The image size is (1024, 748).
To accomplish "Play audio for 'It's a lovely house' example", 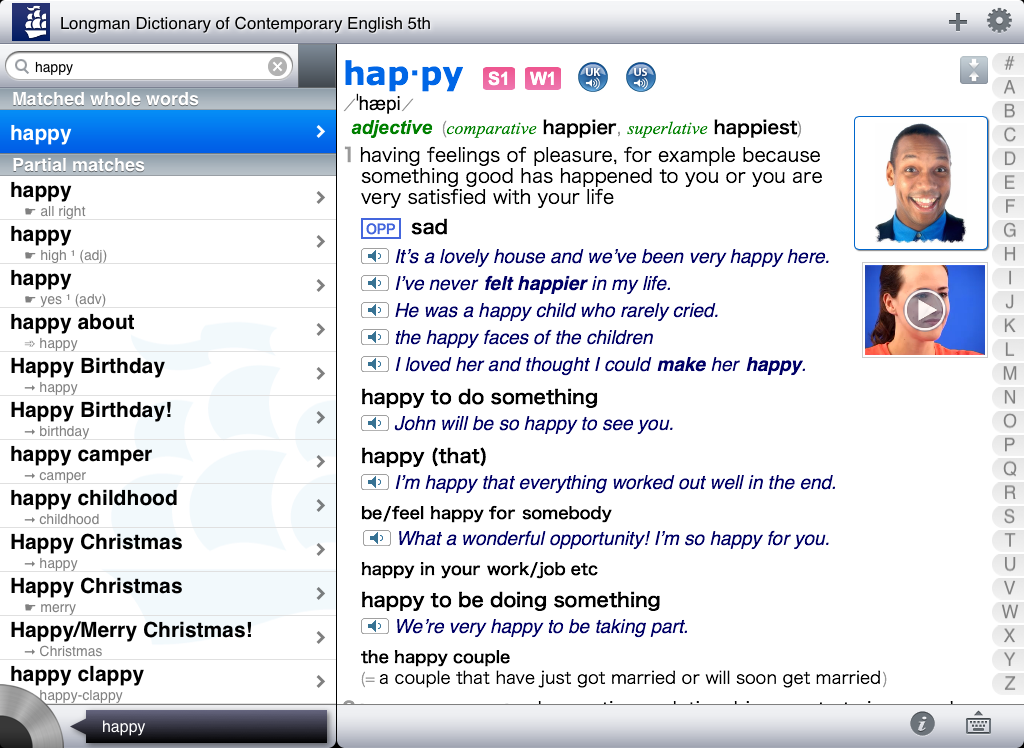I will [x=375, y=256].
